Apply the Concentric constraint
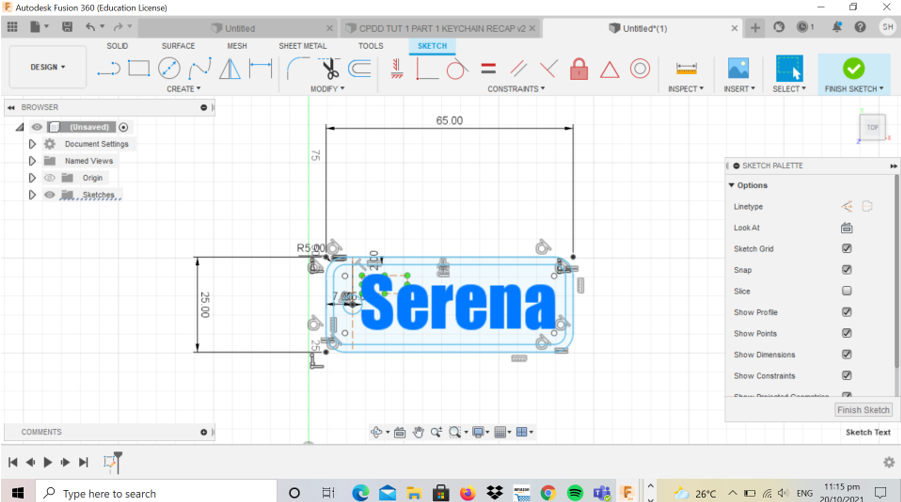901x502 pixels. [x=640, y=68]
